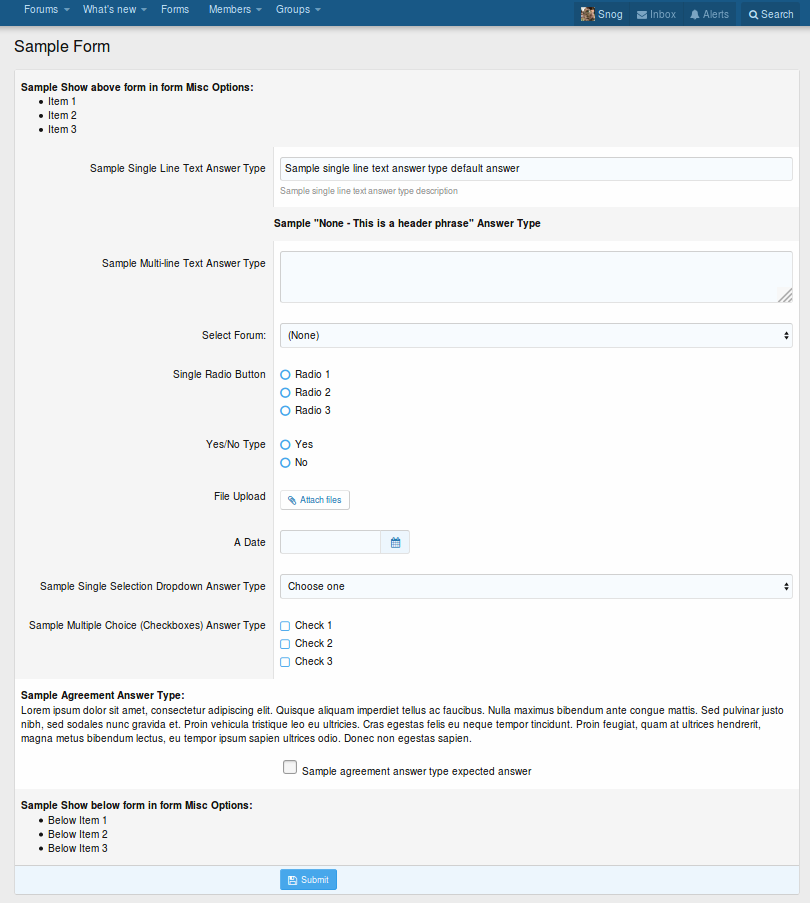
Task: Click the Snog user avatar
Action: 588,14
